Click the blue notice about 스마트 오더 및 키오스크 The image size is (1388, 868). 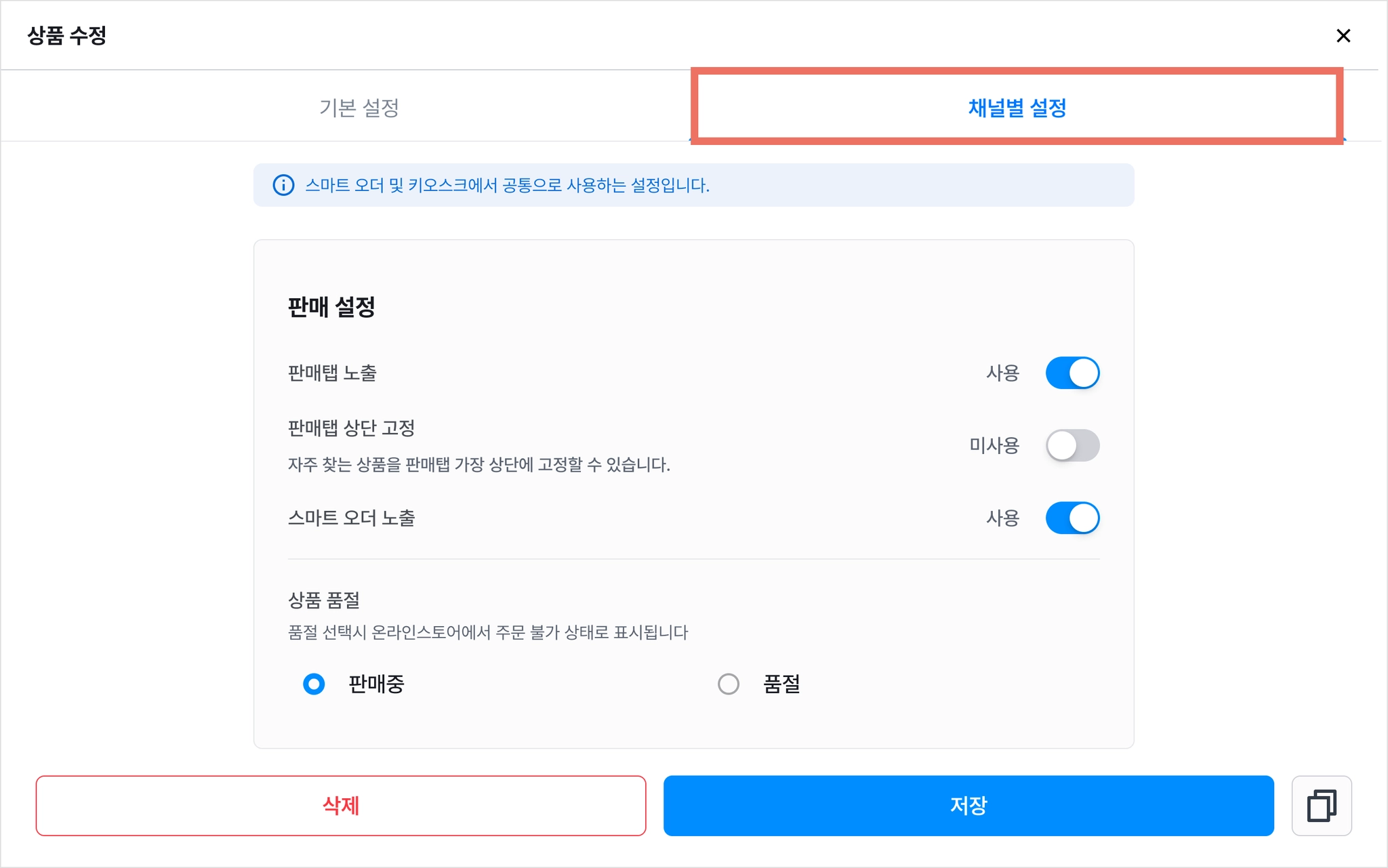(693, 185)
